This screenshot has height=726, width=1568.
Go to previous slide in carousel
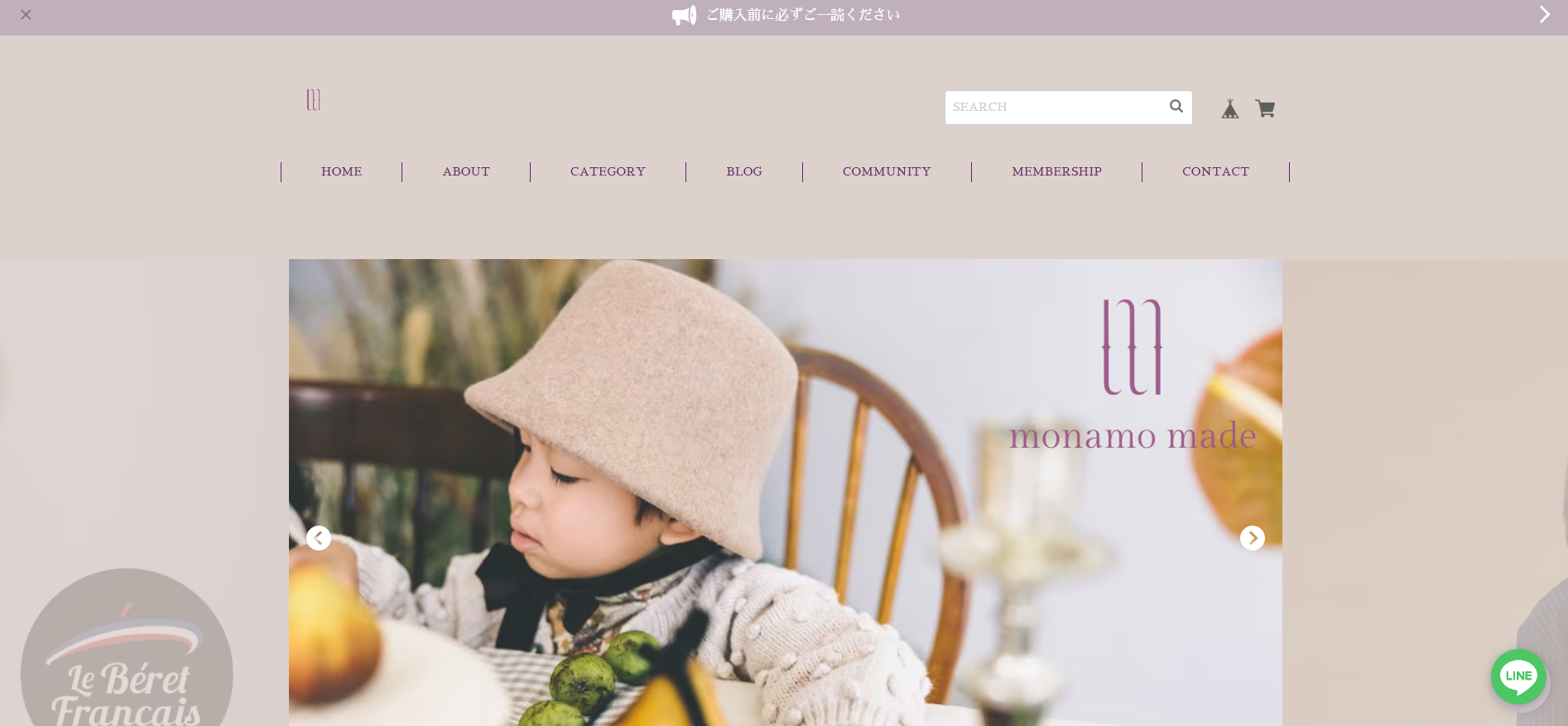319,538
